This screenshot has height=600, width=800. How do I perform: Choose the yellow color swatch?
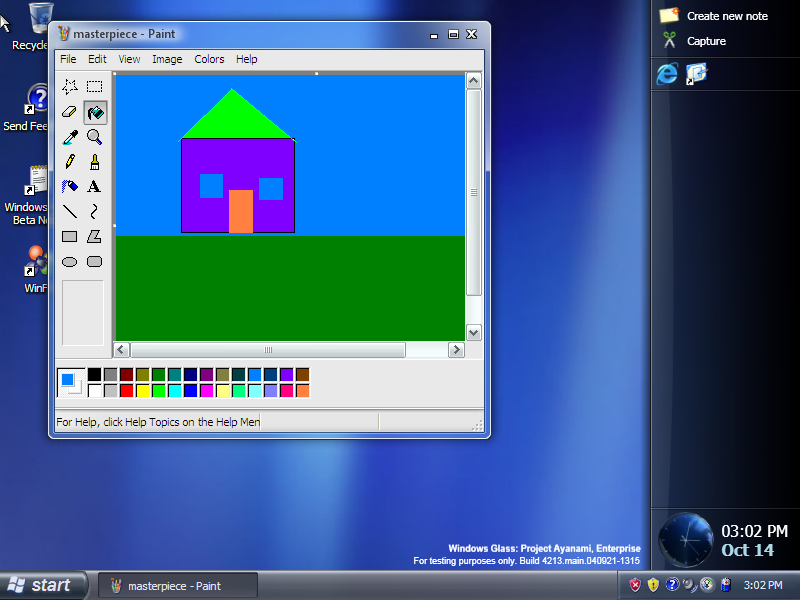[142, 391]
